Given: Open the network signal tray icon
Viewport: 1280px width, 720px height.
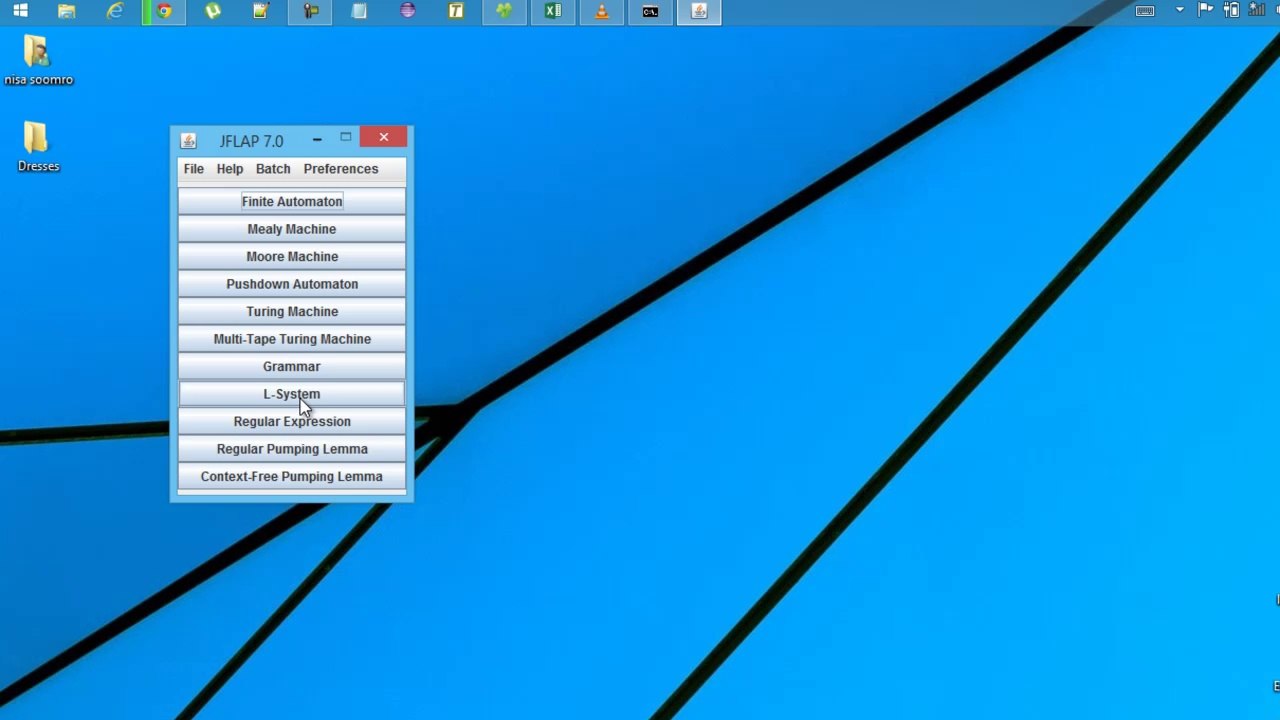Looking at the screenshot, I should tap(1256, 11).
